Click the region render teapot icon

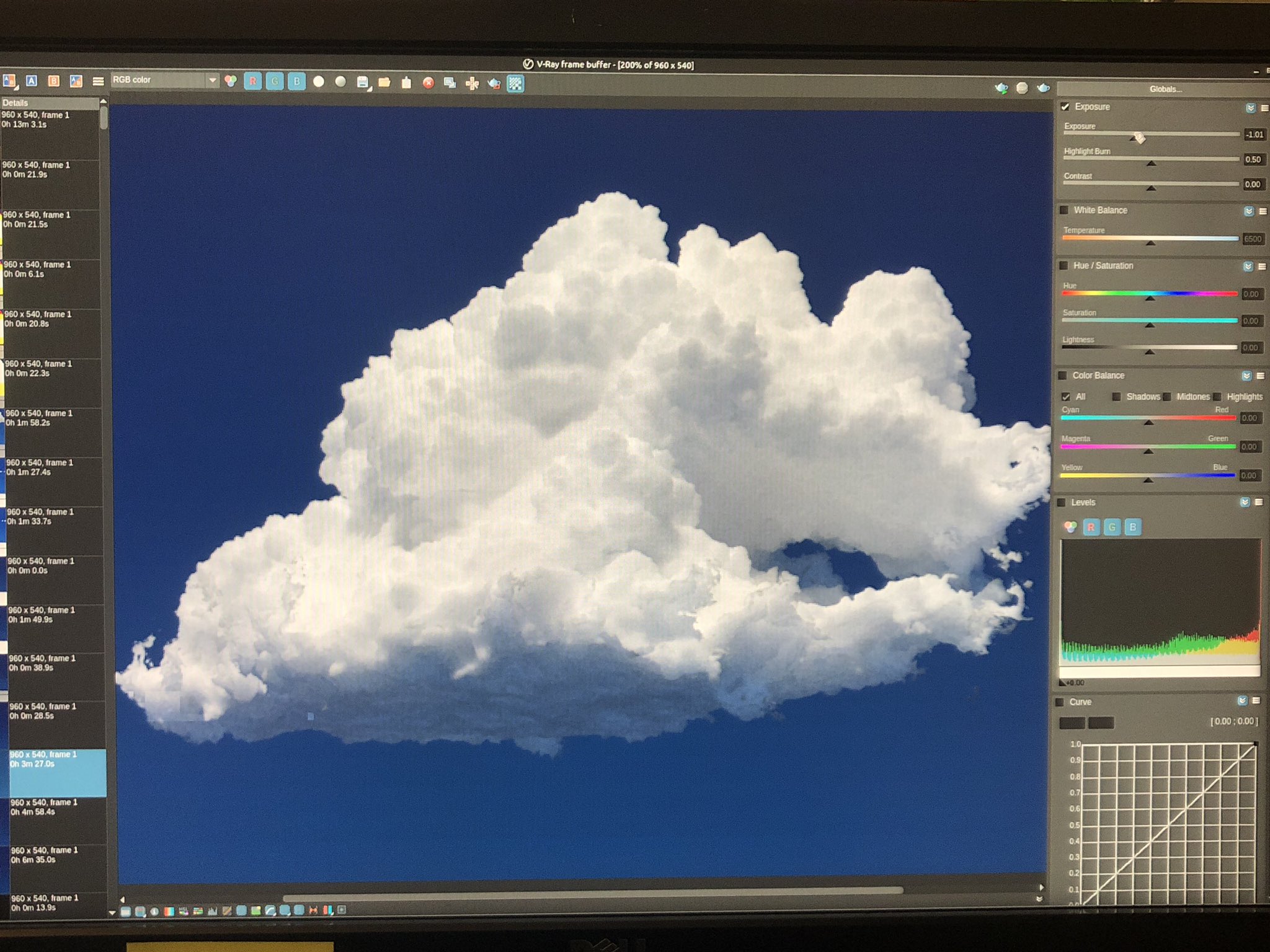494,83
